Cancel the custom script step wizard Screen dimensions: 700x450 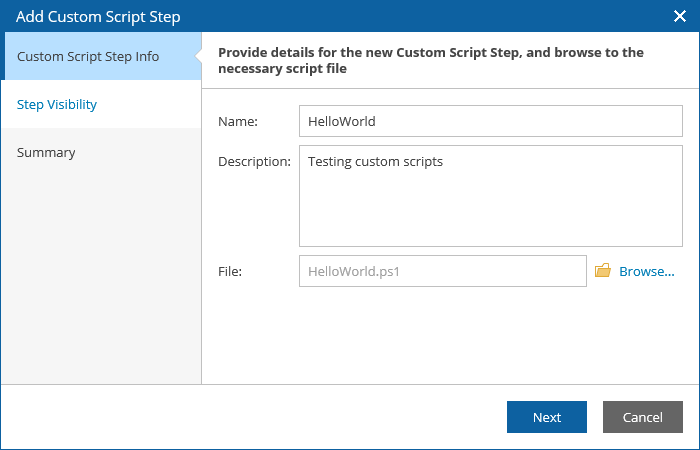pos(642,417)
